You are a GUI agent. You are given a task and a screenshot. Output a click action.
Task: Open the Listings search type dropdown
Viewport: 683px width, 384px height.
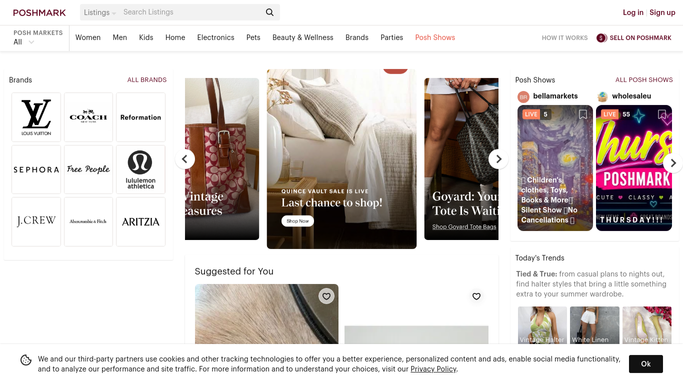(99, 12)
